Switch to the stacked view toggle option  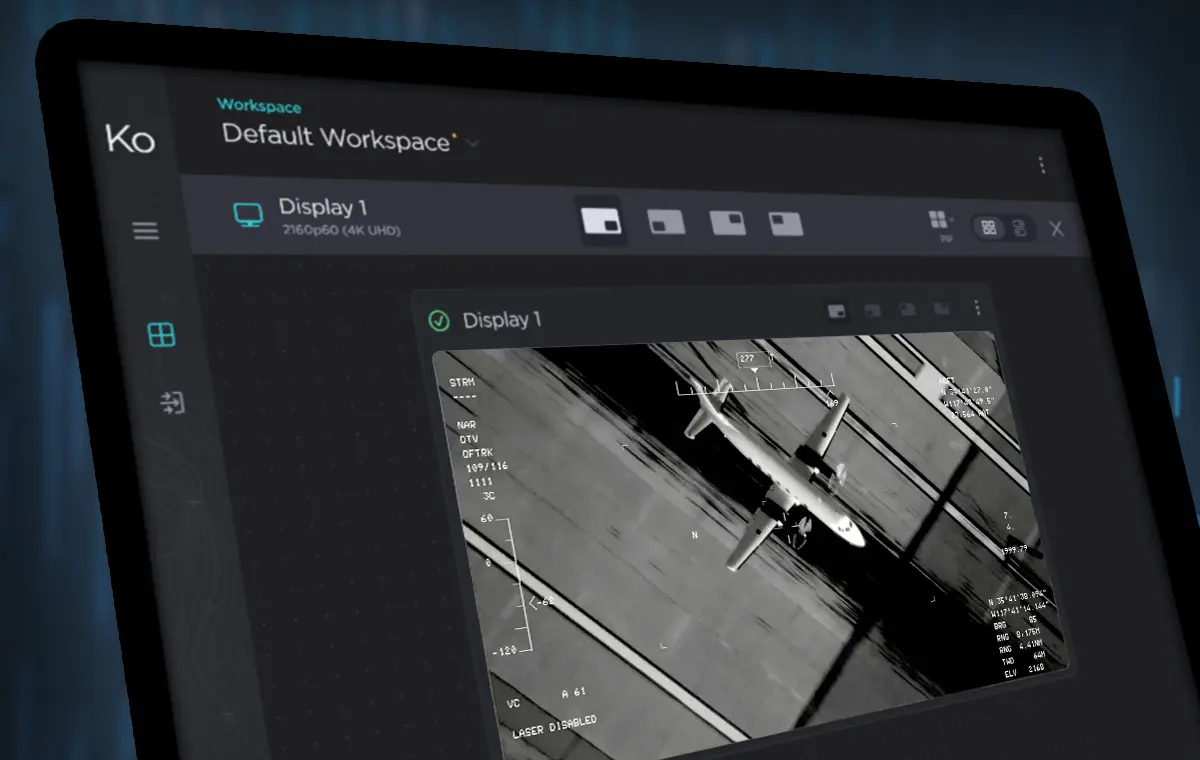(1020, 229)
